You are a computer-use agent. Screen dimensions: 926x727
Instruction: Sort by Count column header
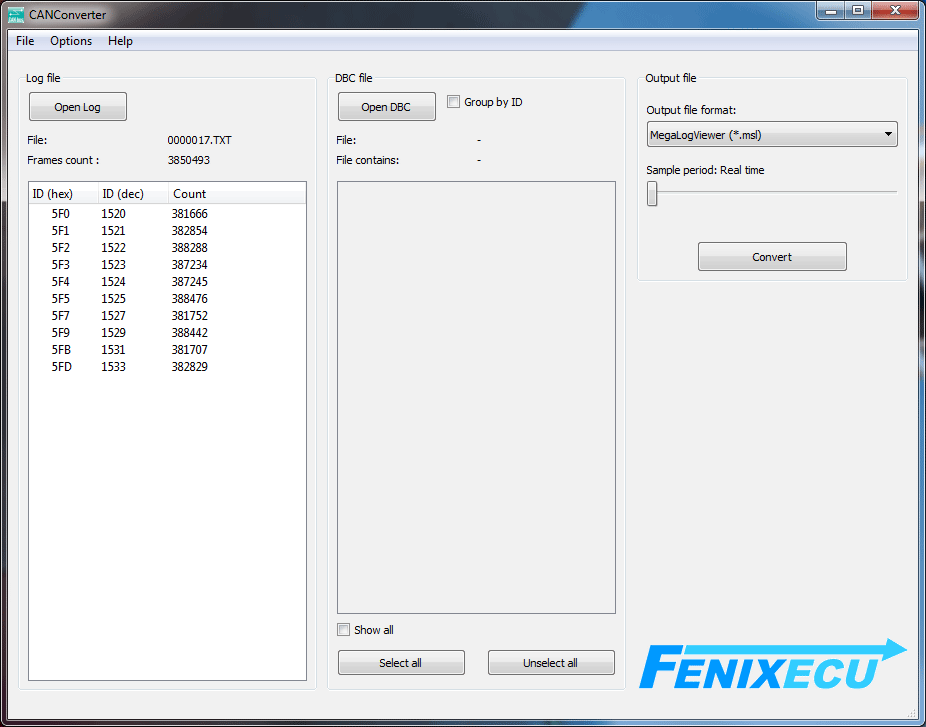pyautogui.click(x=190, y=194)
